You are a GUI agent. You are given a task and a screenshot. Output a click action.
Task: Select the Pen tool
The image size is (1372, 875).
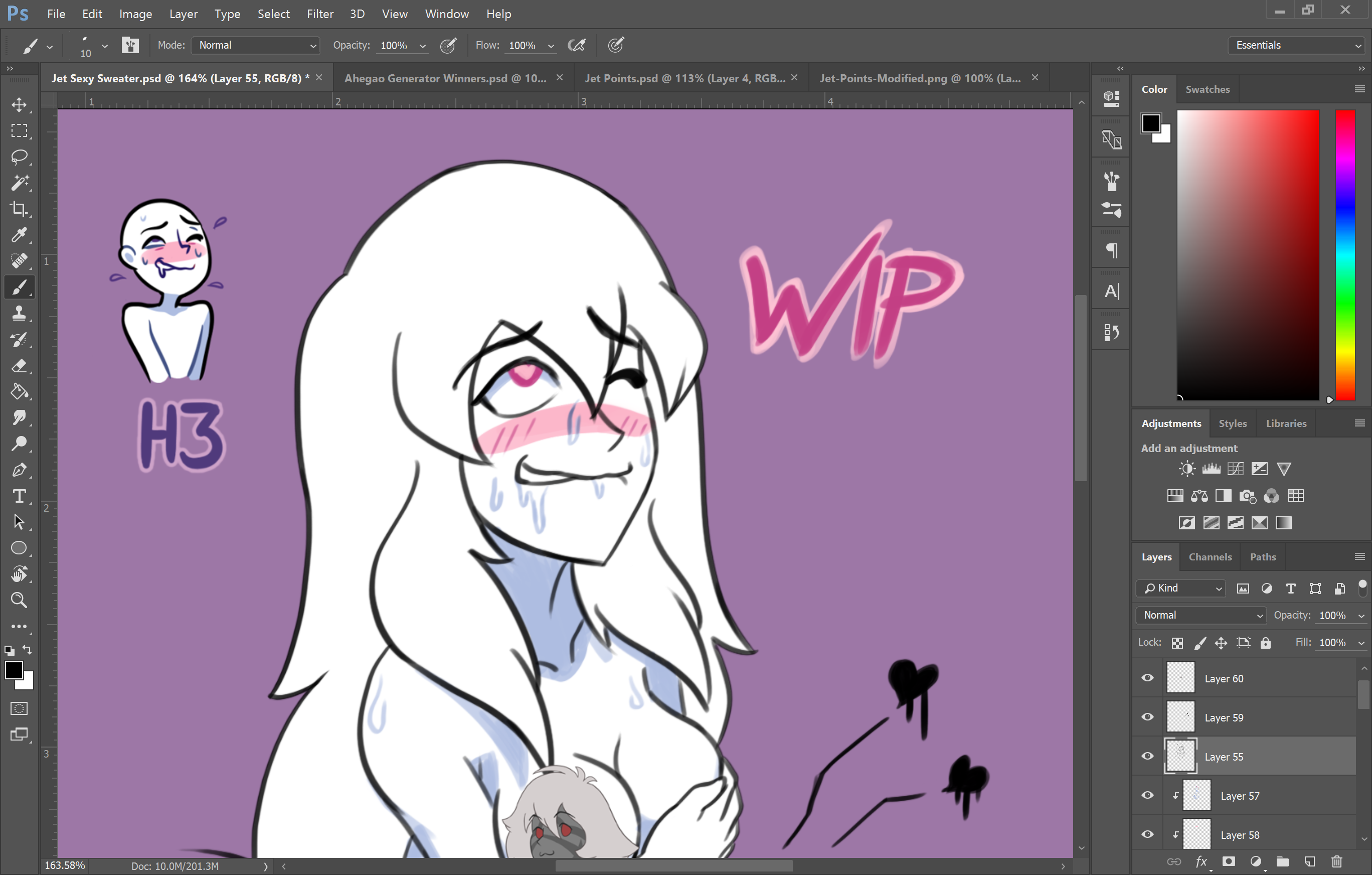[20, 470]
